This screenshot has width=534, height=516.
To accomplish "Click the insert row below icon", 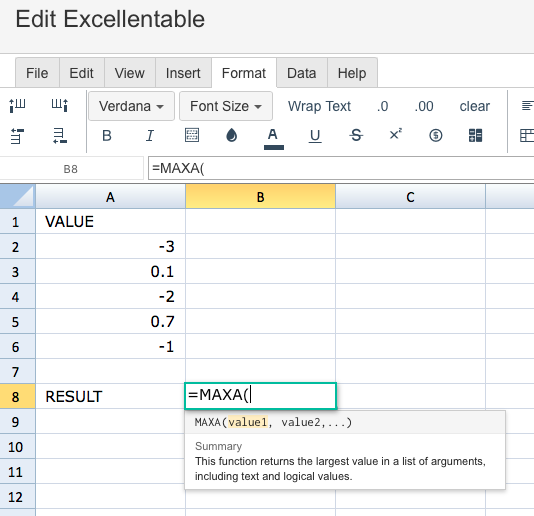I will tap(60, 136).
